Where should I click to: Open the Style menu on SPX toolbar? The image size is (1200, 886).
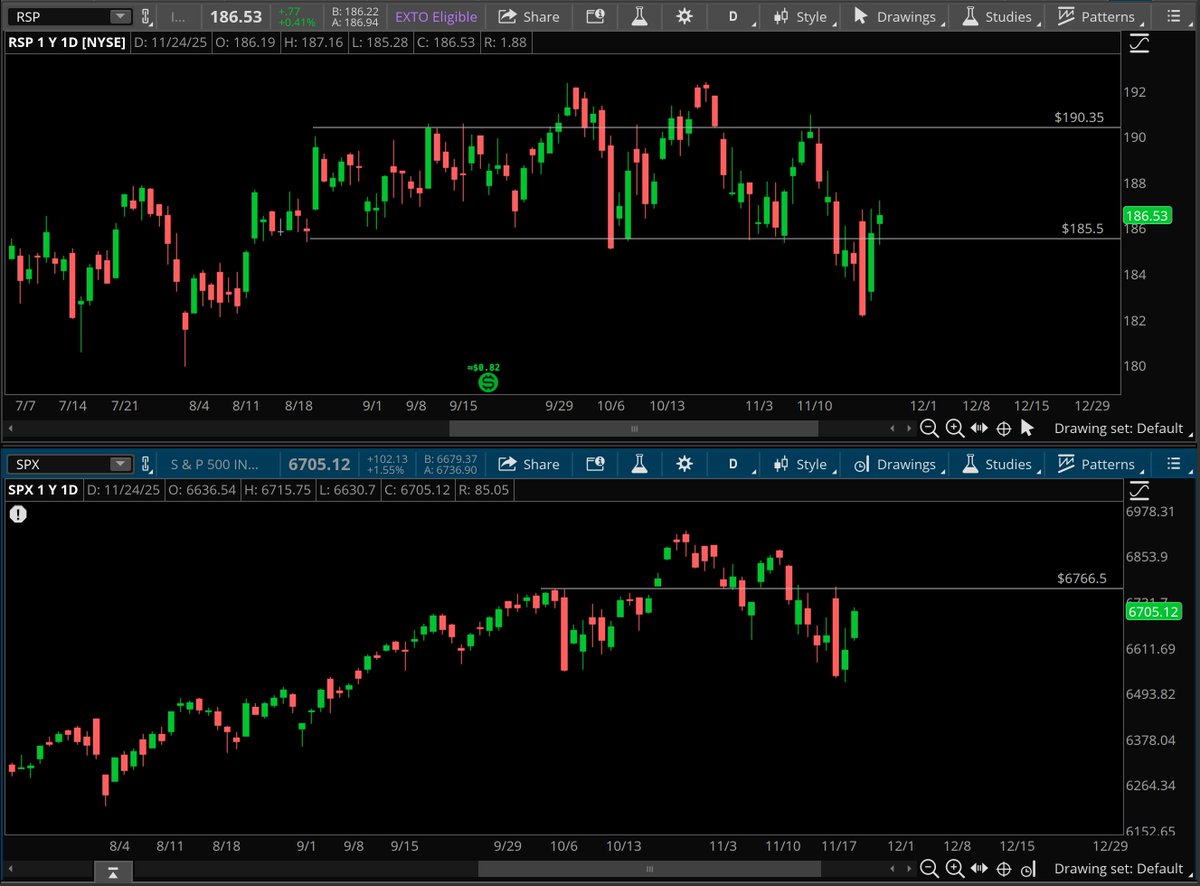pos(805,463)
